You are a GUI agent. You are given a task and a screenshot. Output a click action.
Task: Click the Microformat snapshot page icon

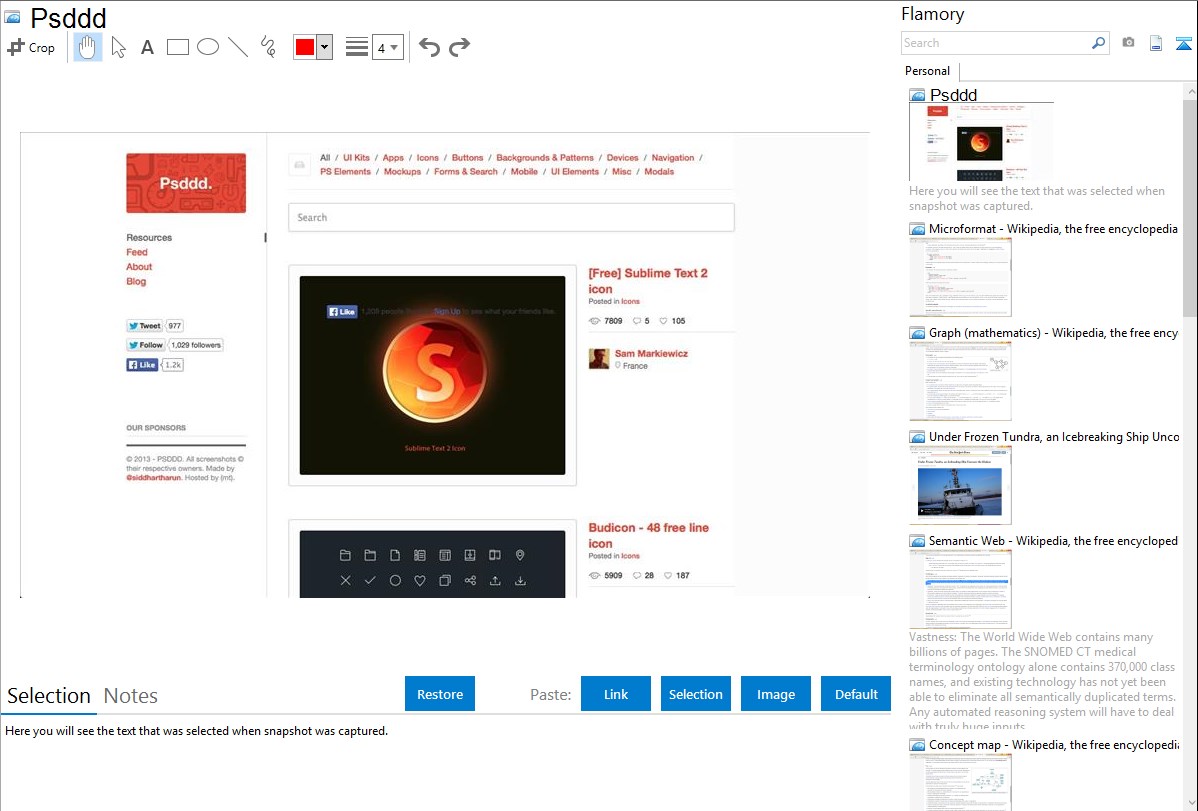coord(917,229)
